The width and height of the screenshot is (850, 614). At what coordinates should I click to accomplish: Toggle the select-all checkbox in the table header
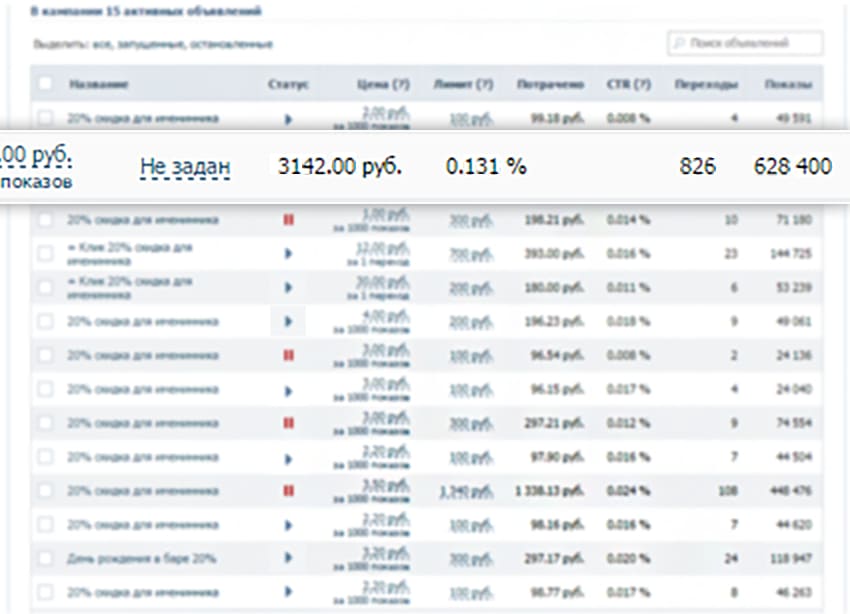[x=45, y=84]
